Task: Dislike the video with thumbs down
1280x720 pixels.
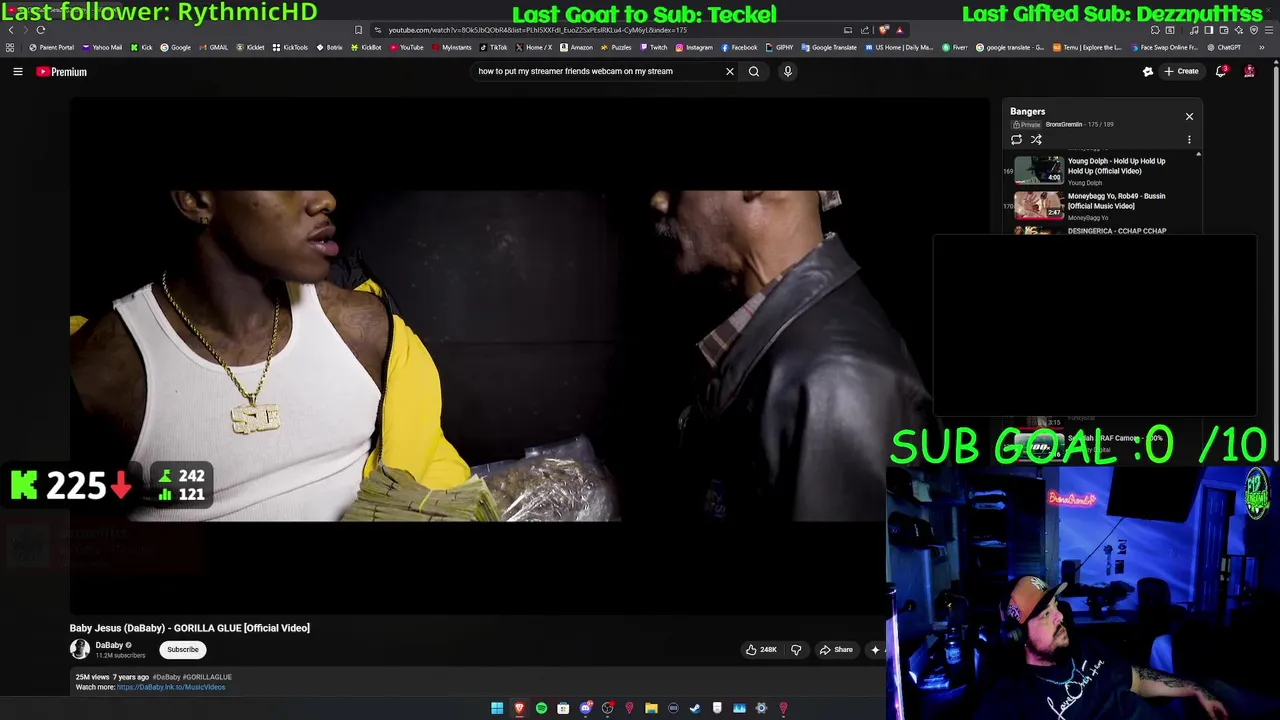Action: [796, 650]
